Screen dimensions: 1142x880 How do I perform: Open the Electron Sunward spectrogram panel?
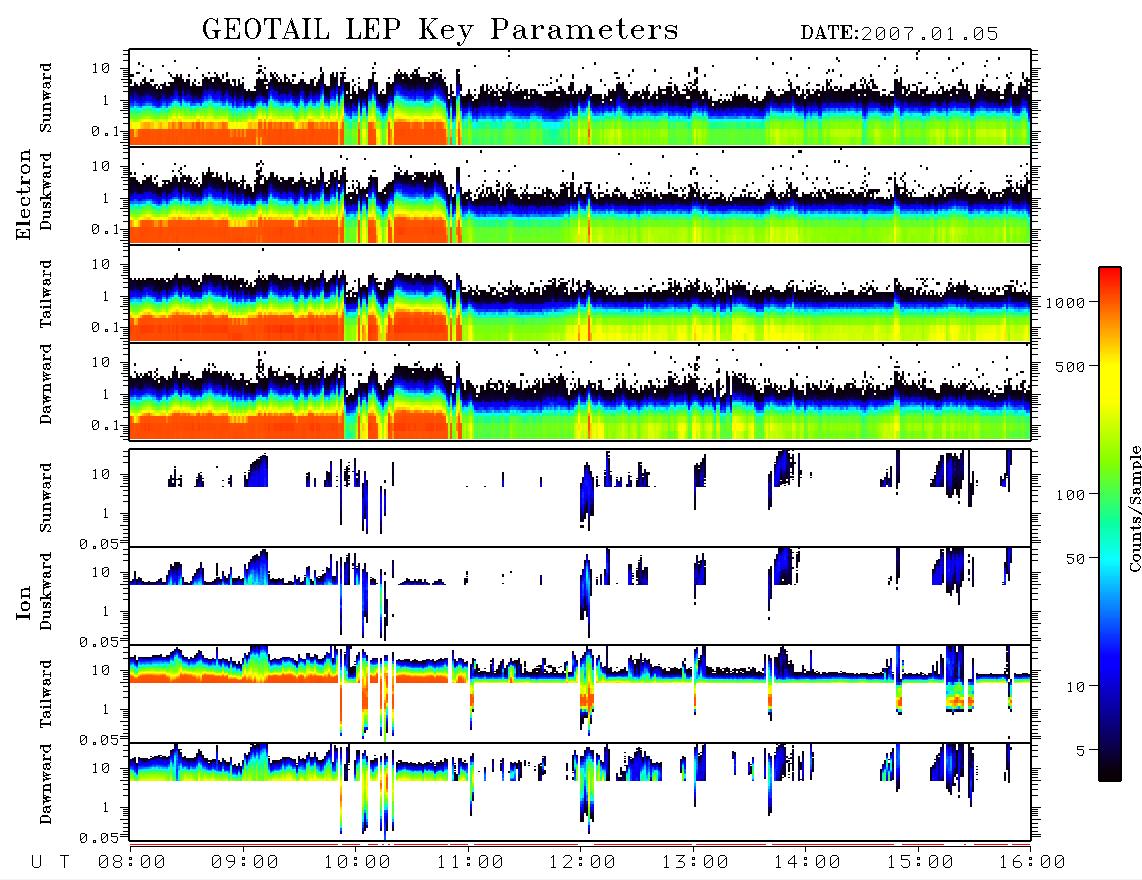[x=580, y=98]
